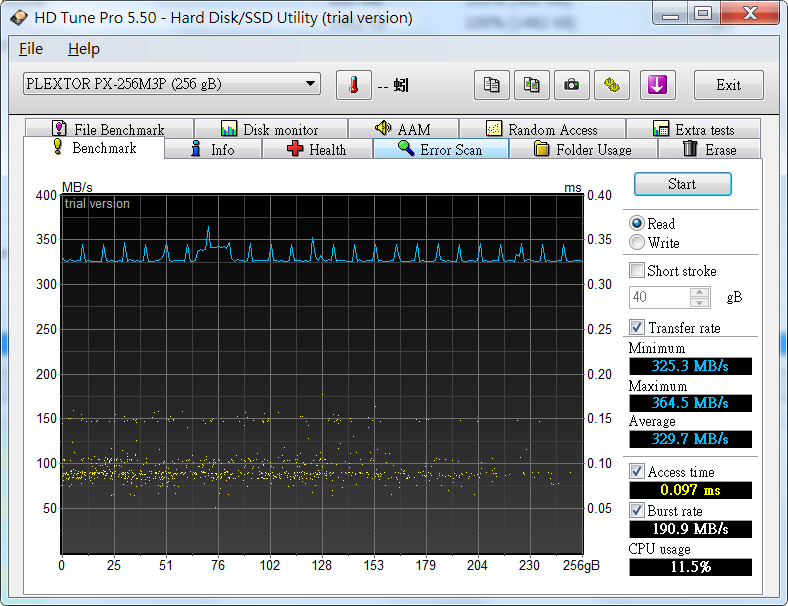Screen dimensions: 788x606
Task: Uncheck the Transfer rate checkbox
Action: pos(637,328)
